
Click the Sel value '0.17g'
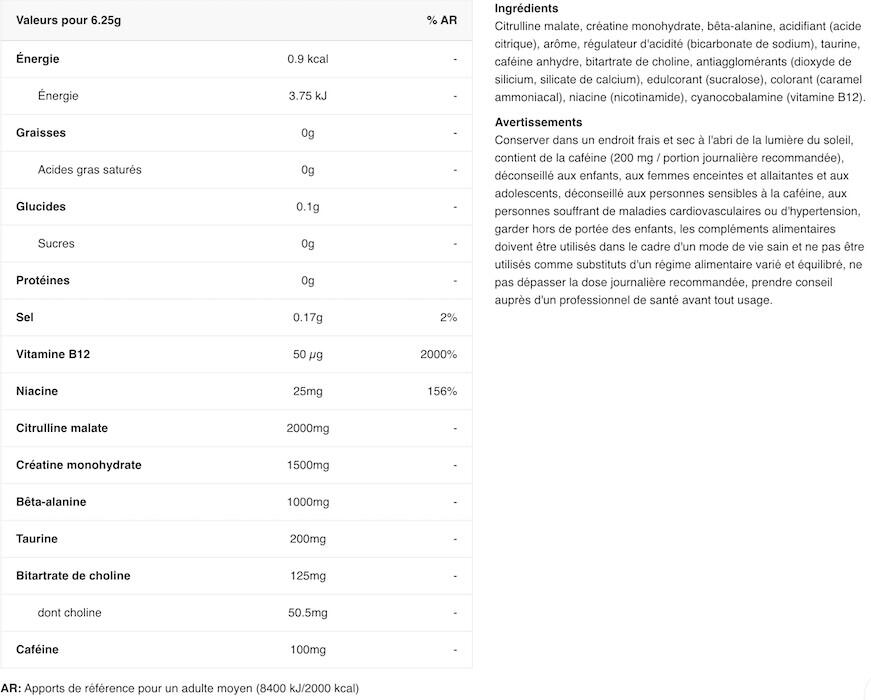(307, 318)
